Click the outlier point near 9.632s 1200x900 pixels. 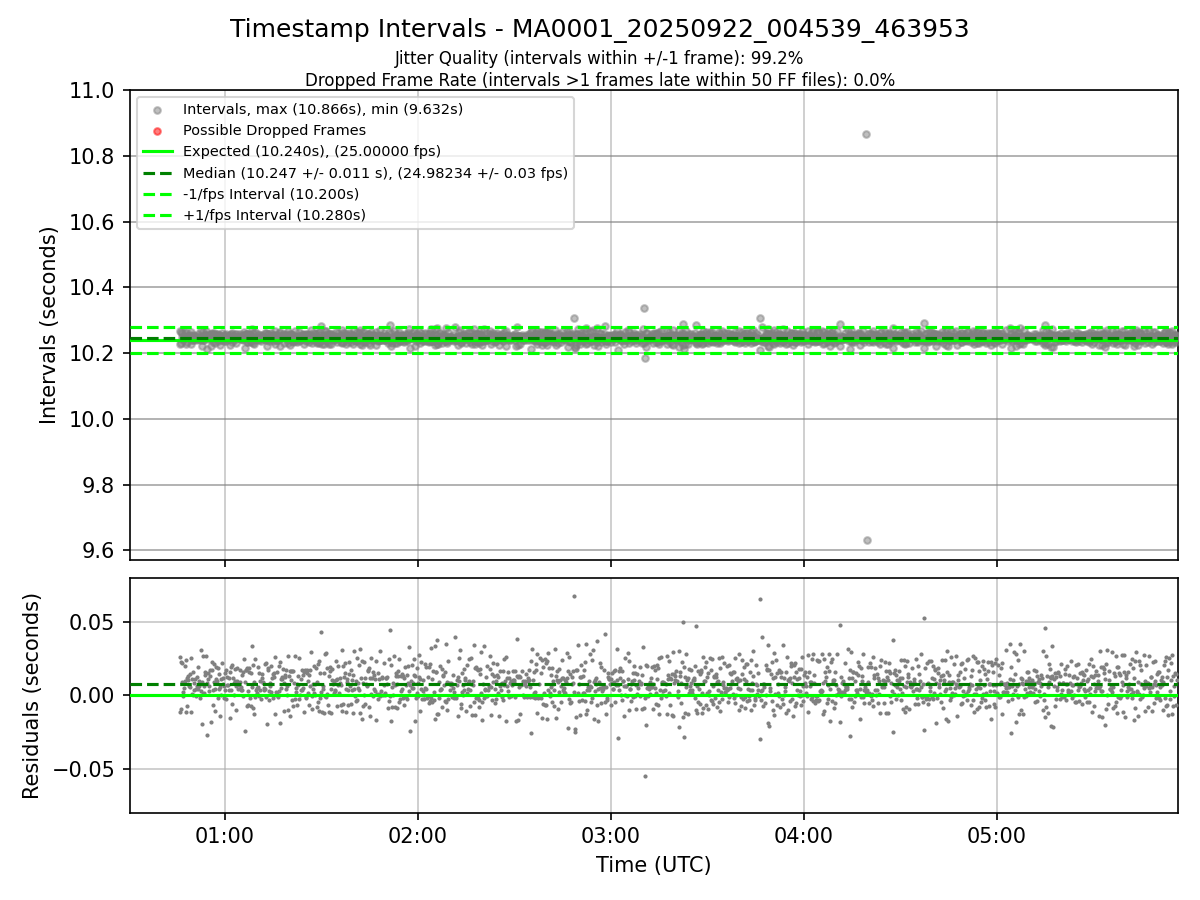coord(867,540)
